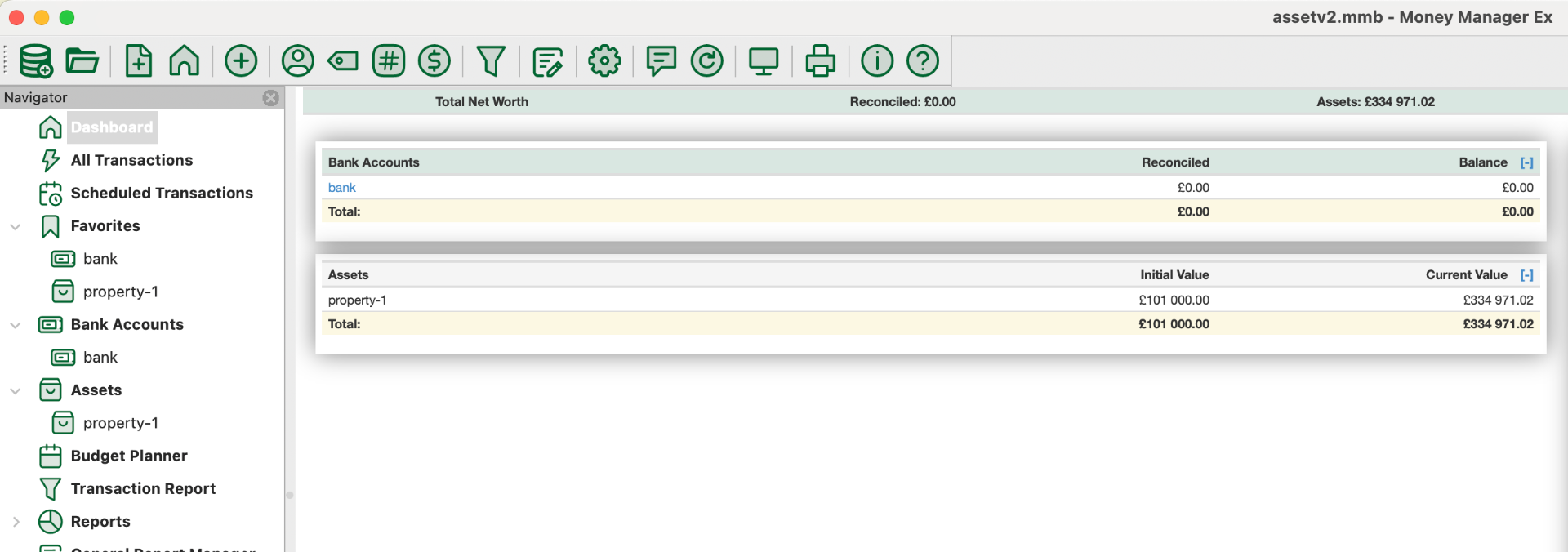Image resolution: width=1568 pixels, height=552 pixels.
Task: Open database with the folder icon
Action: [82, 60]
